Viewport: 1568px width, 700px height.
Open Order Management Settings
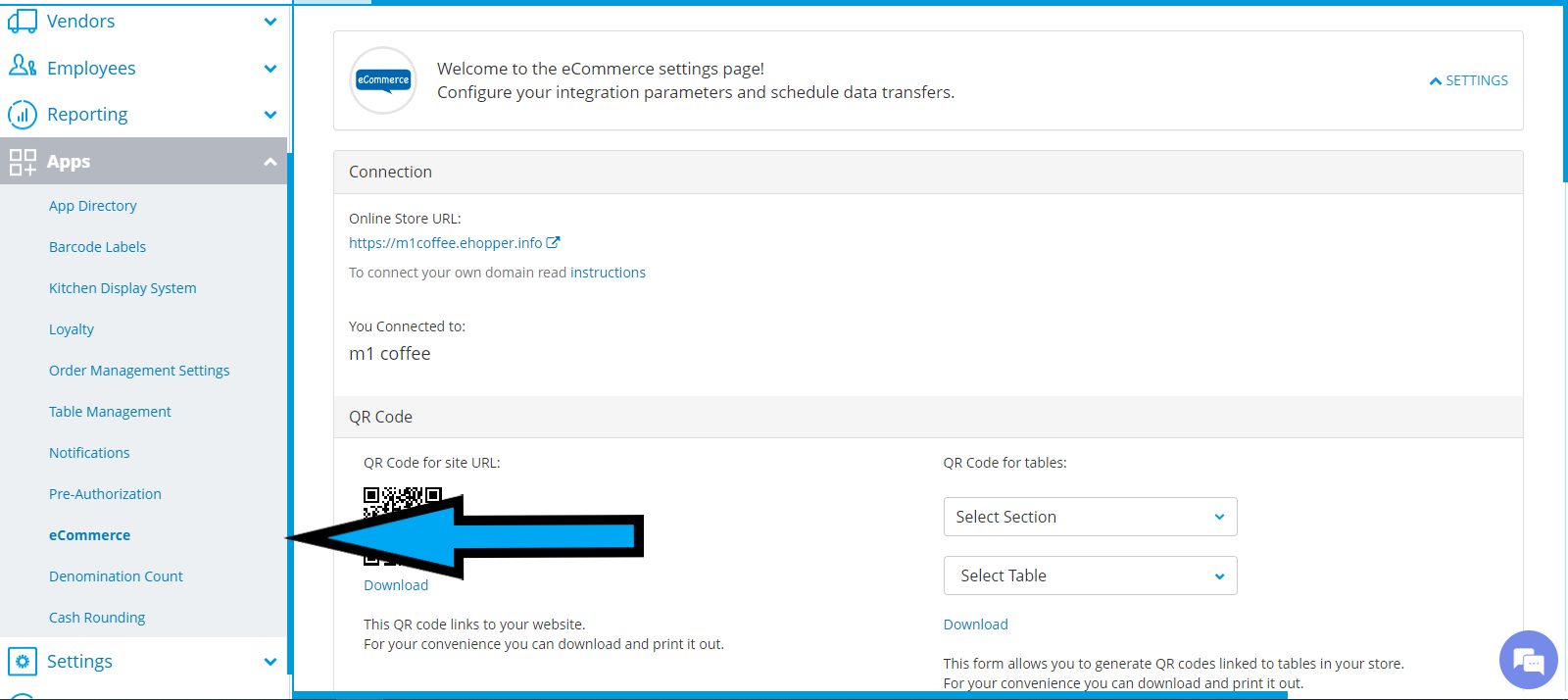coord(139,371)
